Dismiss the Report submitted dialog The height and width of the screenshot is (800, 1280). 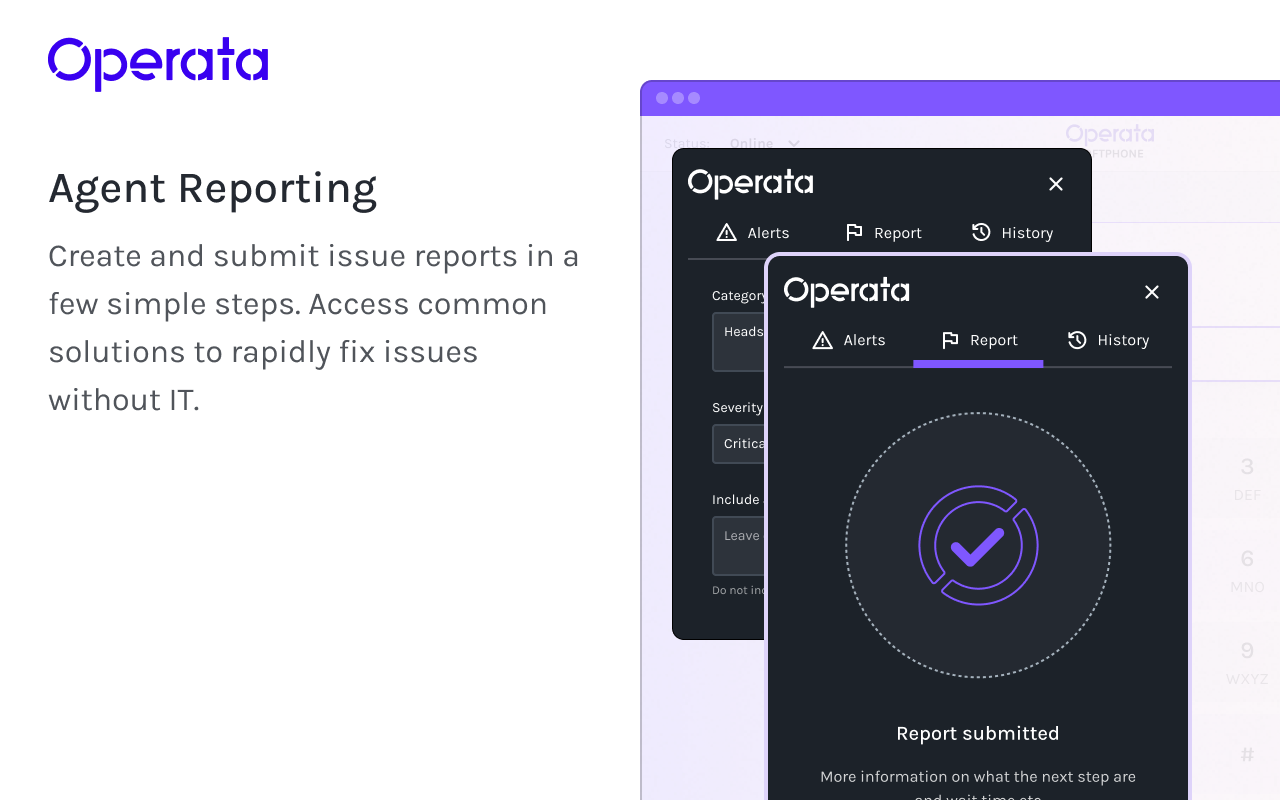[1151, 291]
